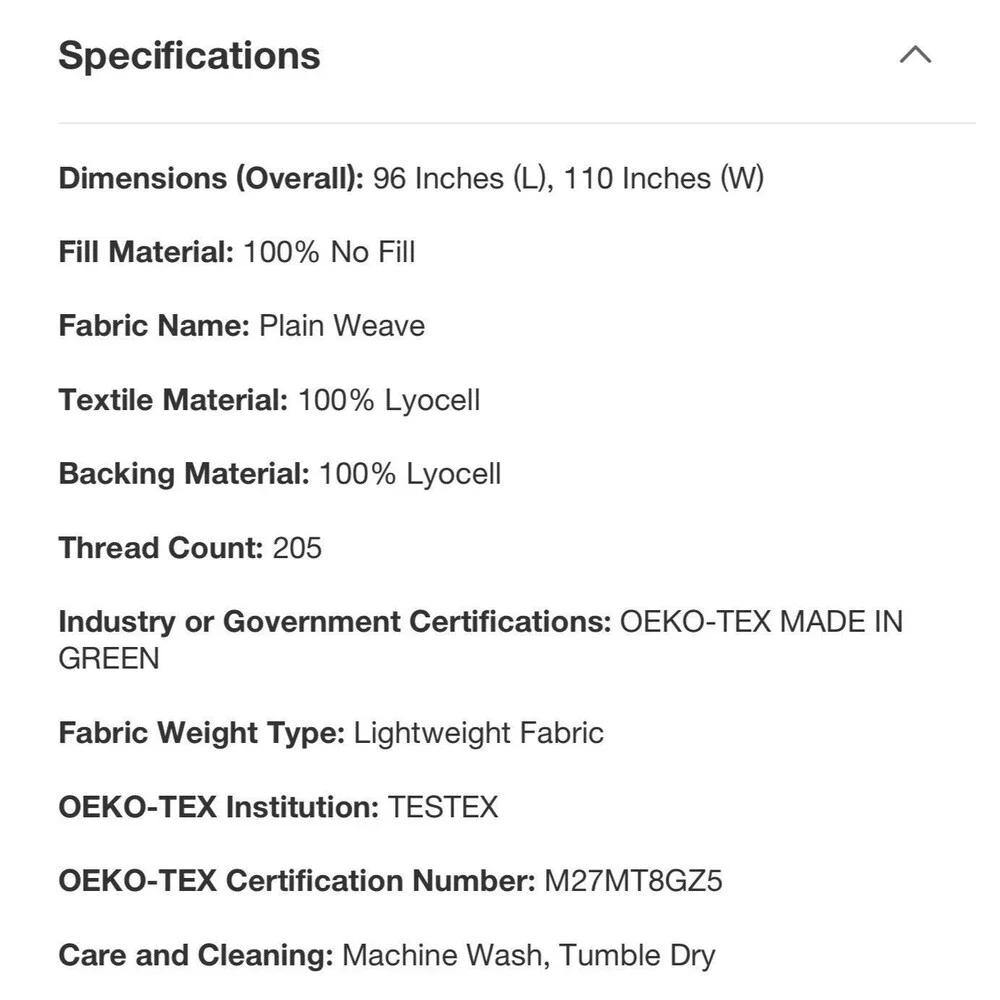1000x1000 pixels.
Task: Click the certification number M27MT8GZ5
Action: (x=633, y=881)
